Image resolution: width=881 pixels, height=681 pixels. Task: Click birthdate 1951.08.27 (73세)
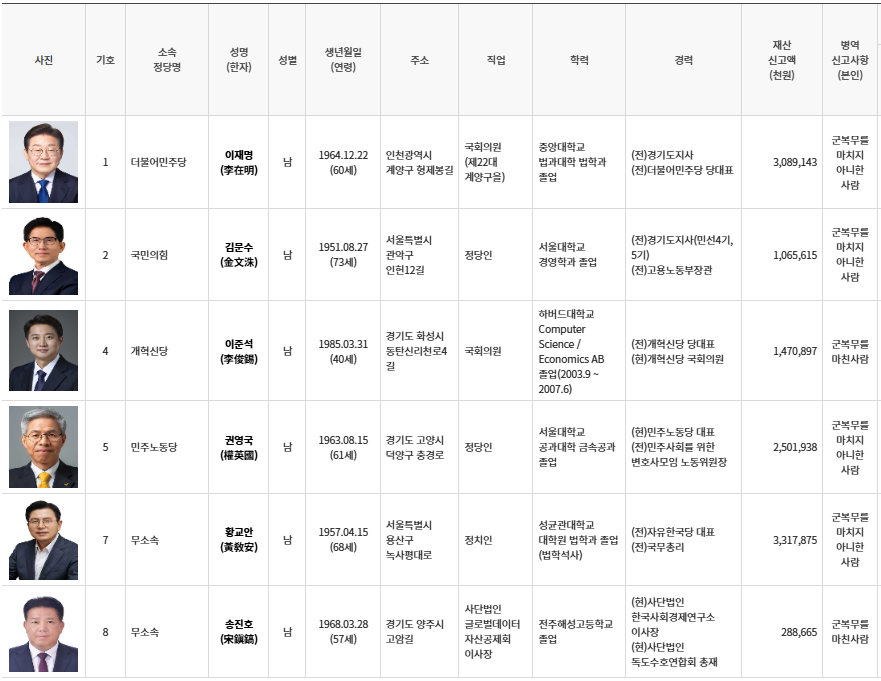pyautogui.click(x=343, y=255)
